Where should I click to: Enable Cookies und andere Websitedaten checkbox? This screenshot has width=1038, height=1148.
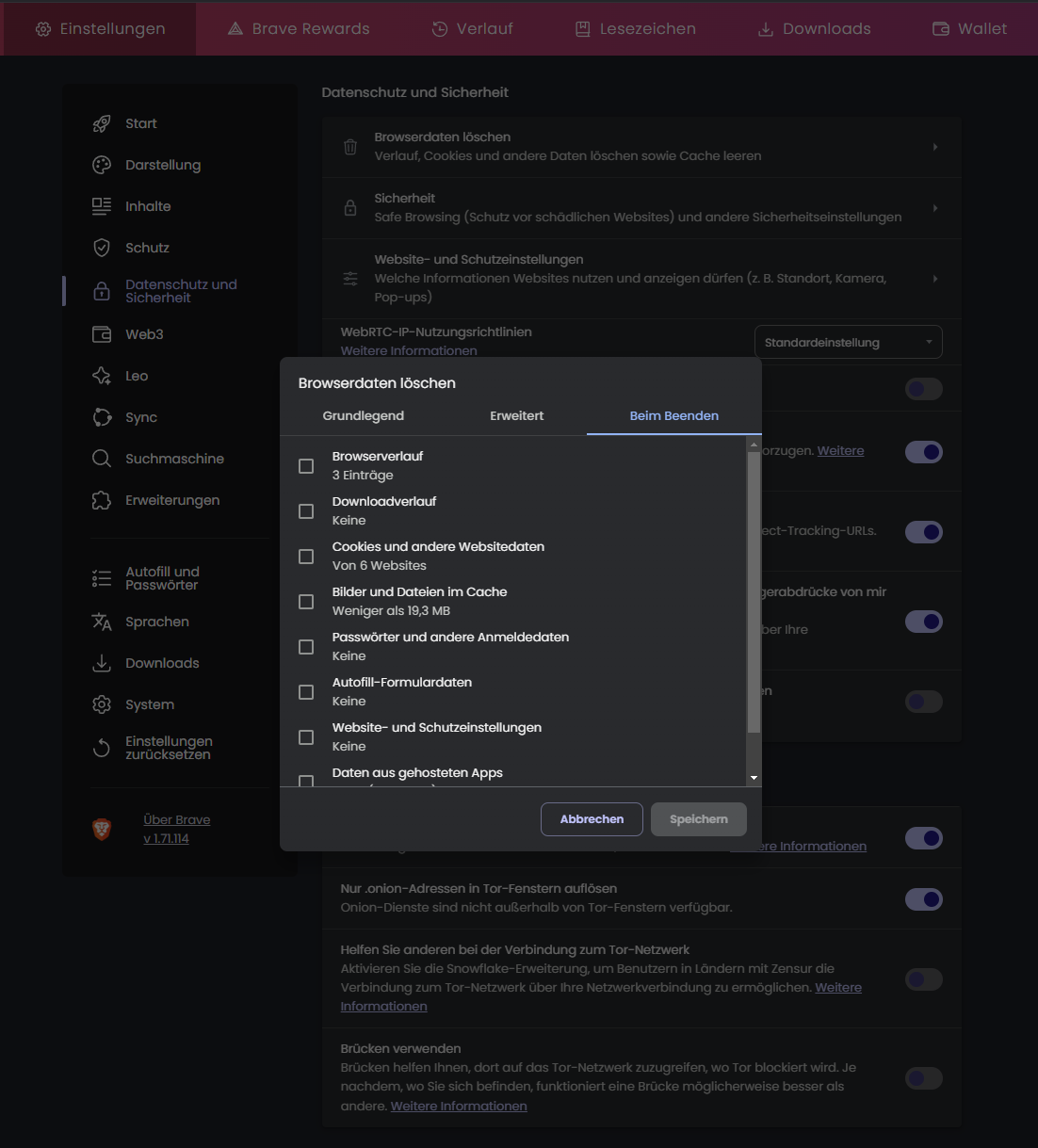point(306,557)
